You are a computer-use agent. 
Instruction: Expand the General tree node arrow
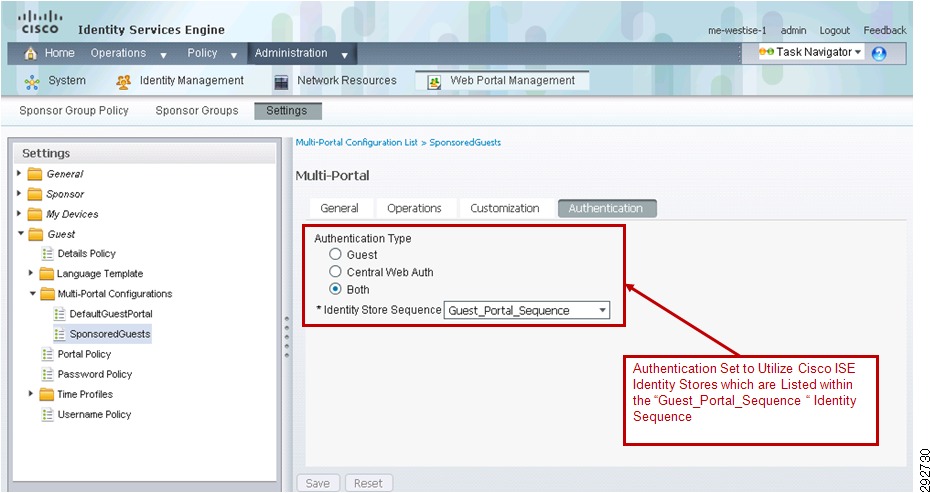coord(20,174)
